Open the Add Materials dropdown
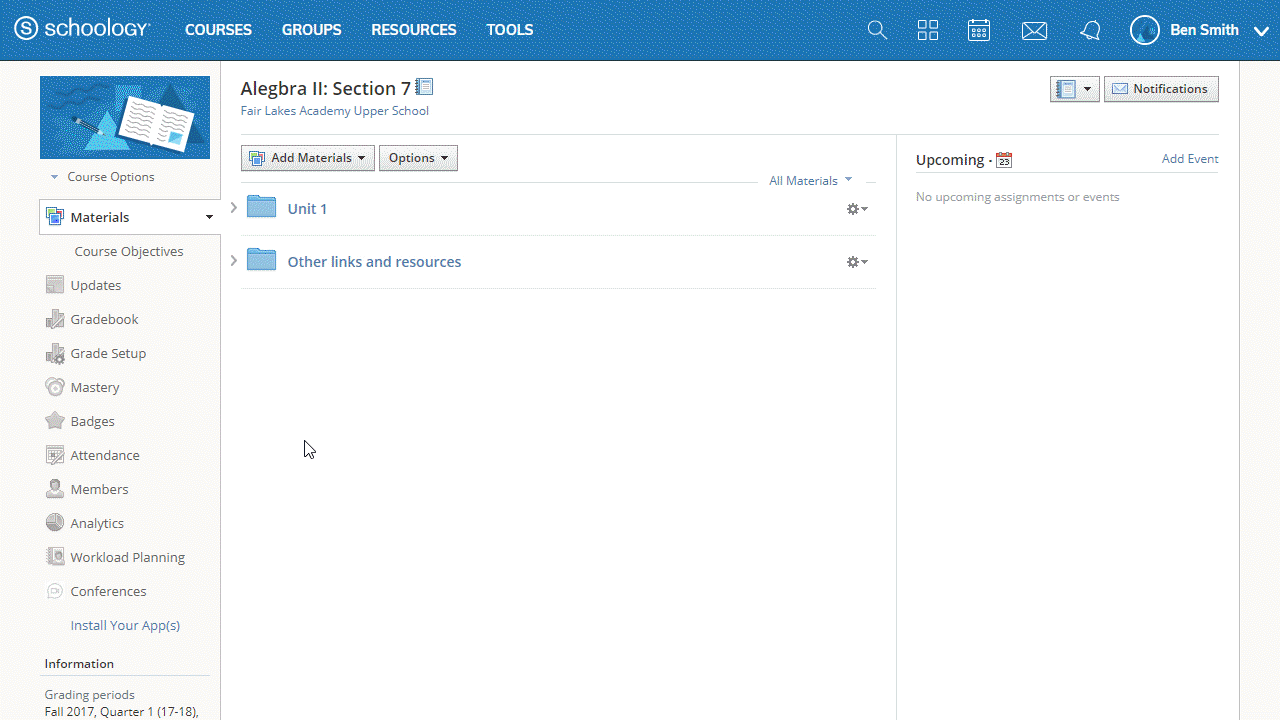 click(308, 158)
